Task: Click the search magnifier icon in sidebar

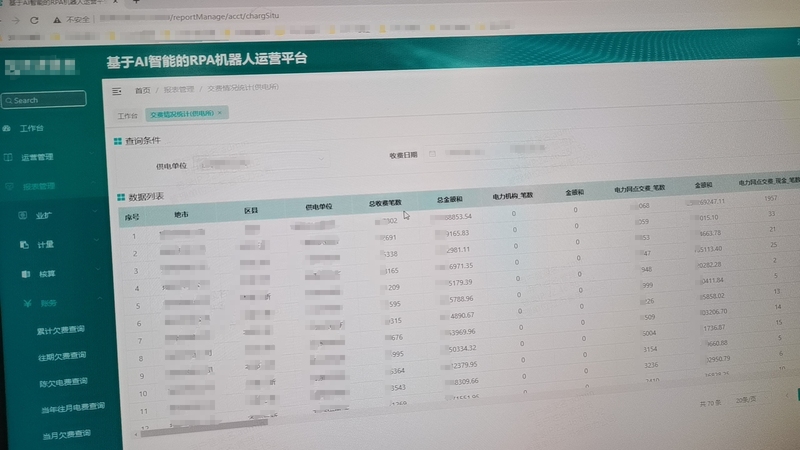Action: (9, 101)
